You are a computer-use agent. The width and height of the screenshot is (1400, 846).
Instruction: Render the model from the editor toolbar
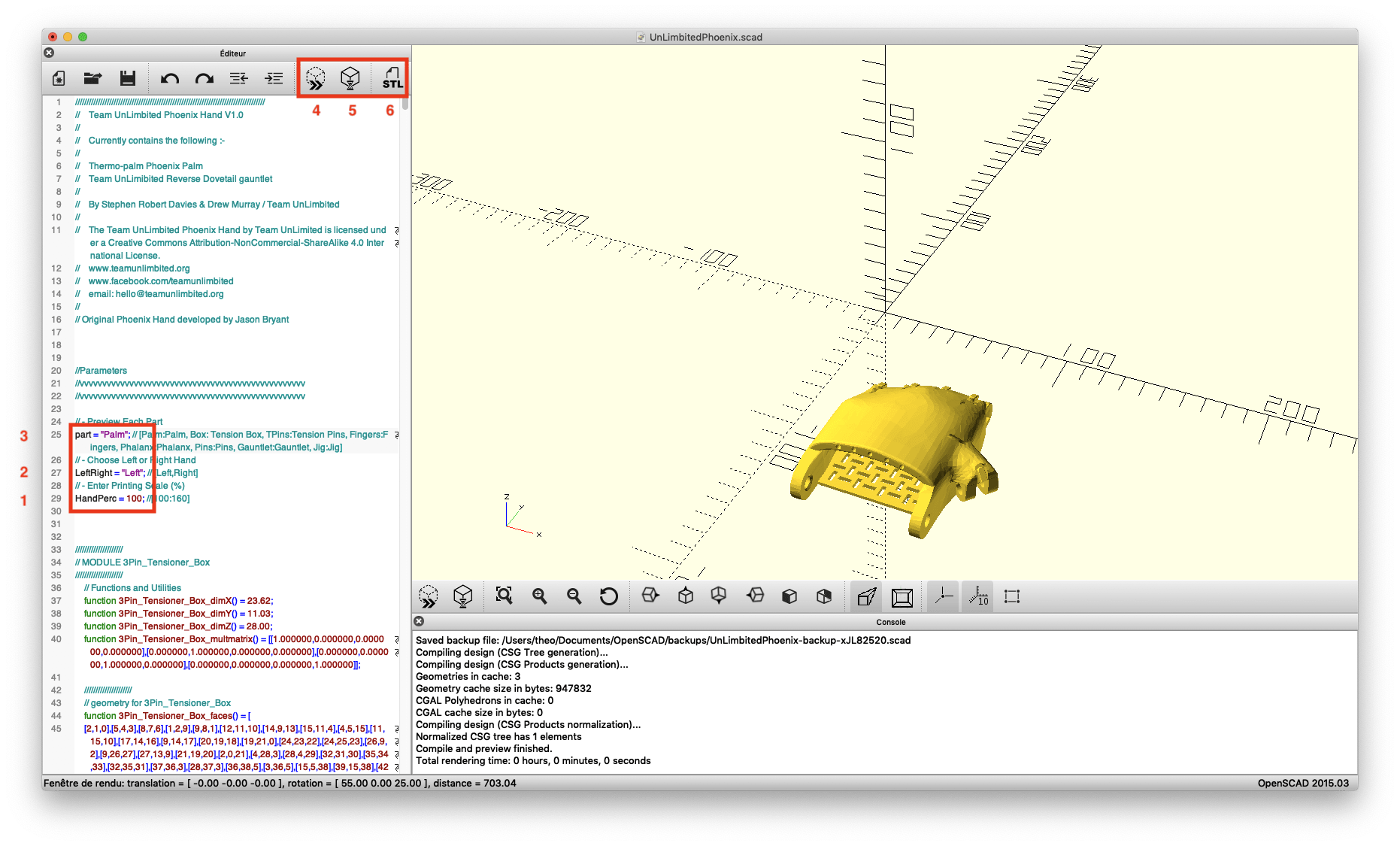350,78
